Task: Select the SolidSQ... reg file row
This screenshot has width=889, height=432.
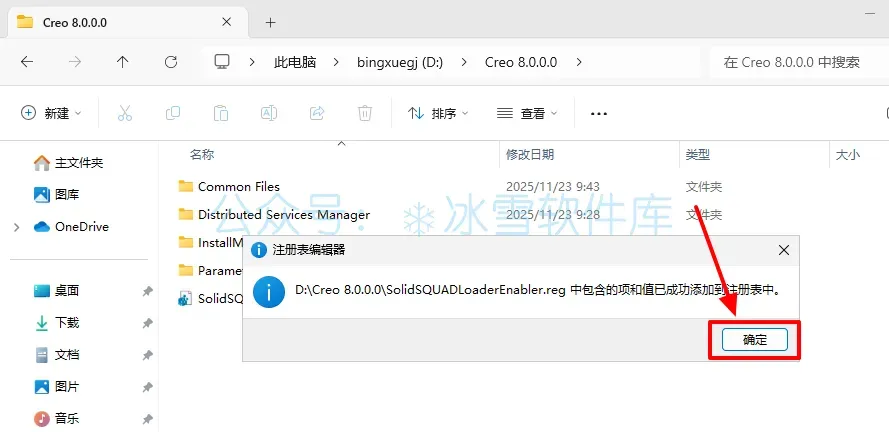Action: (210, 299)
